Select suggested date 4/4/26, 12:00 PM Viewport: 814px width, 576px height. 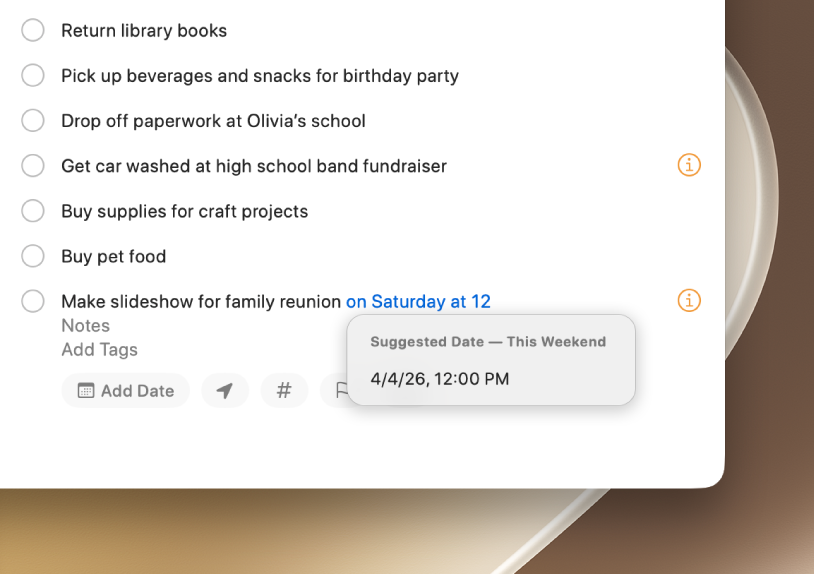click(x=440, y=379)
